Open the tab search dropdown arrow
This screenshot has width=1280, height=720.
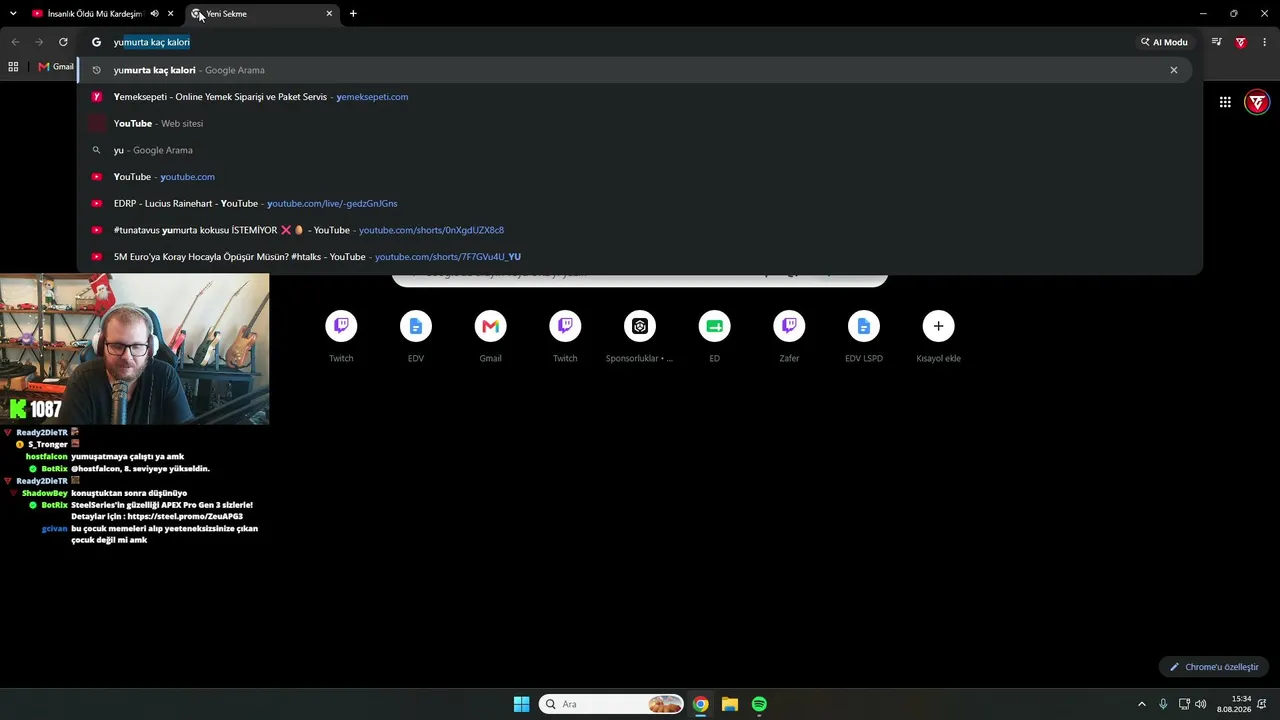pos(13,14)
